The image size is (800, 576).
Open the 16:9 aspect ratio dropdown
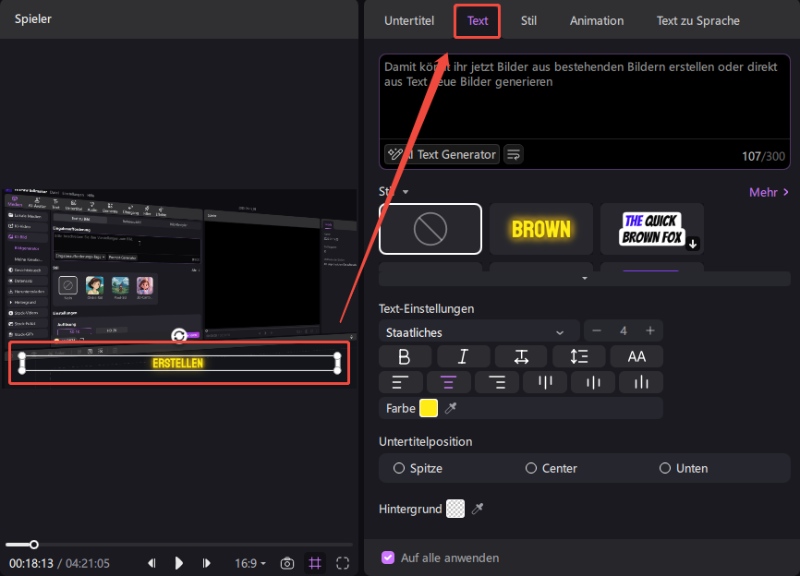point(250,563)
